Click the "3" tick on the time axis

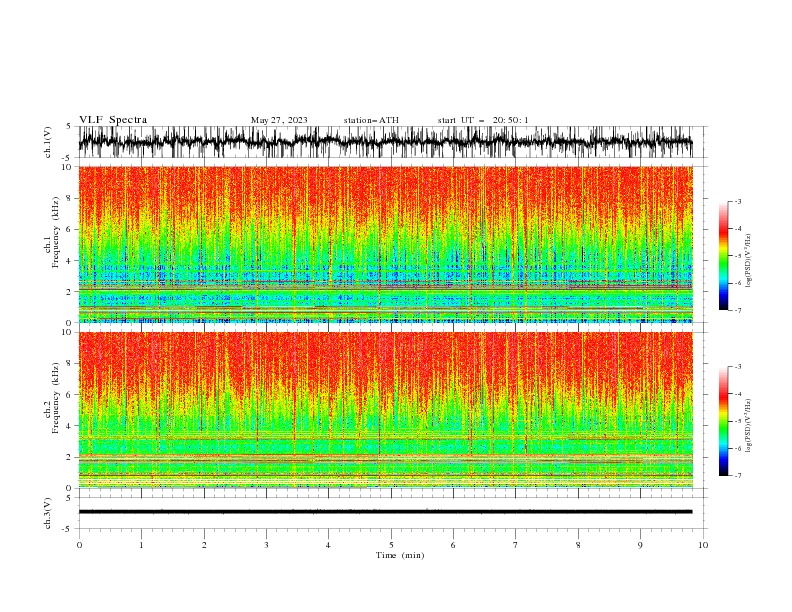[x=266, y=545]
